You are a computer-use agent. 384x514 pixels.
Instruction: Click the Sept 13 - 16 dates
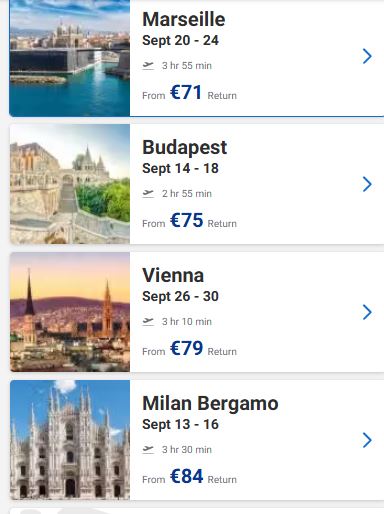180,424
